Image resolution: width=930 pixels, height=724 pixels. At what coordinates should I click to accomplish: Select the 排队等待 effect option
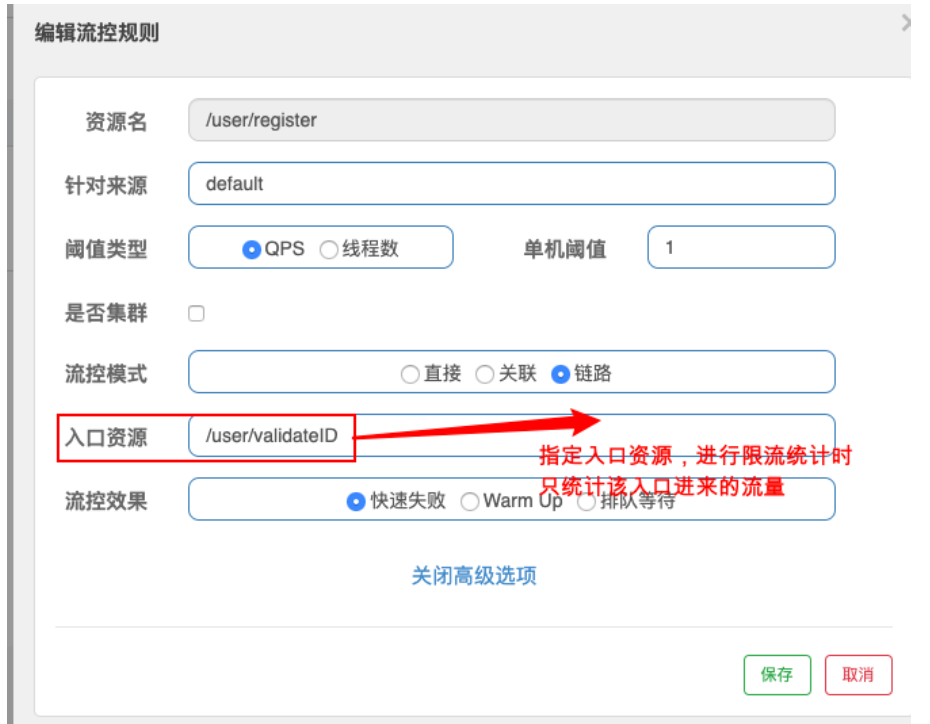click(584, 501)
